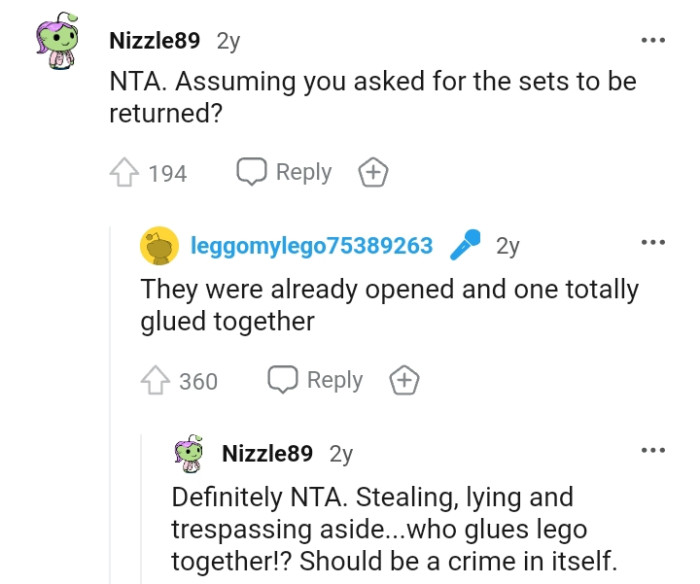Open leggomylego75389263's yellow avatar
700x584 pixels.
(159, 246)
